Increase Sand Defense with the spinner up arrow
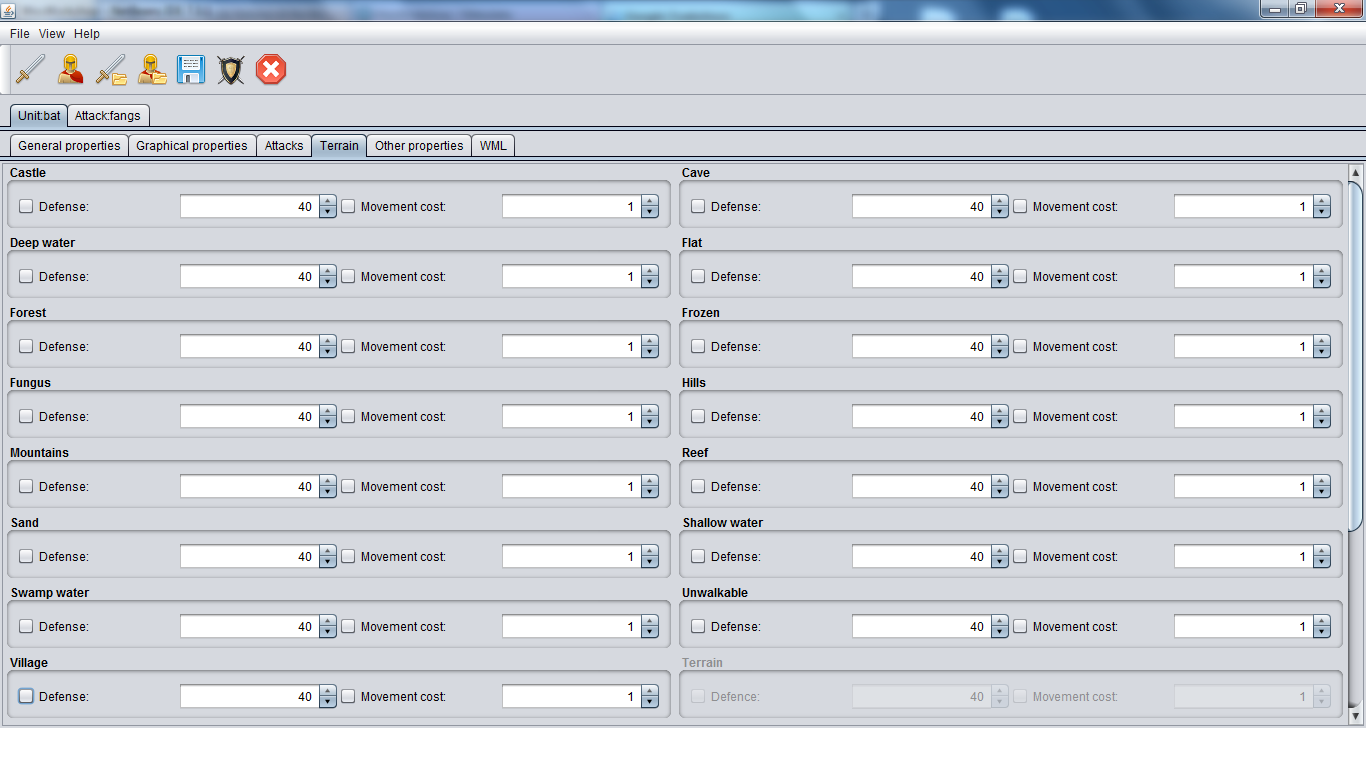 point(328,551)
